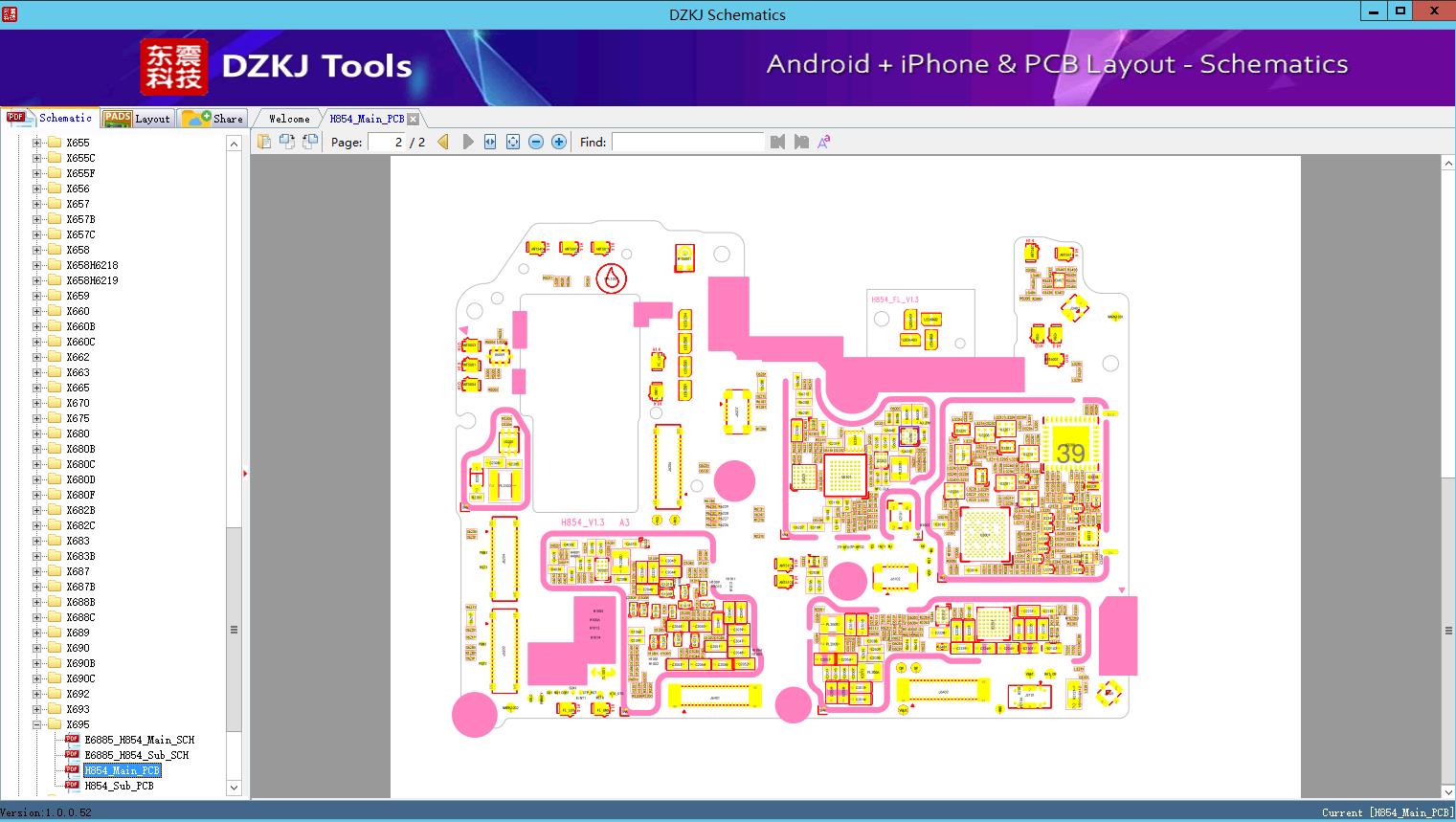This screenshot has width=1456, height=822.
Task: Select the H854_Main_PCB document tab
Action: point(367,119)
